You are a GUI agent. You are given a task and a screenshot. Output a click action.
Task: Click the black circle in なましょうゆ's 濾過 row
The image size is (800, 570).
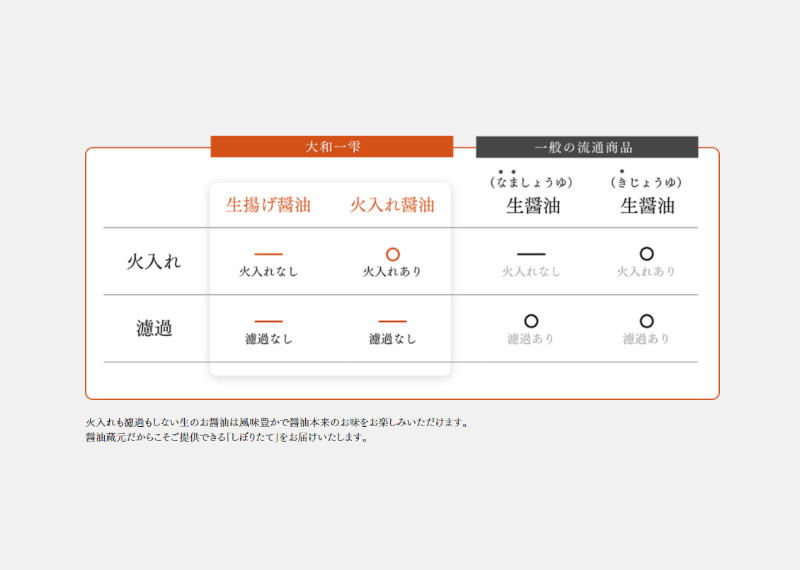click(531, 321)
